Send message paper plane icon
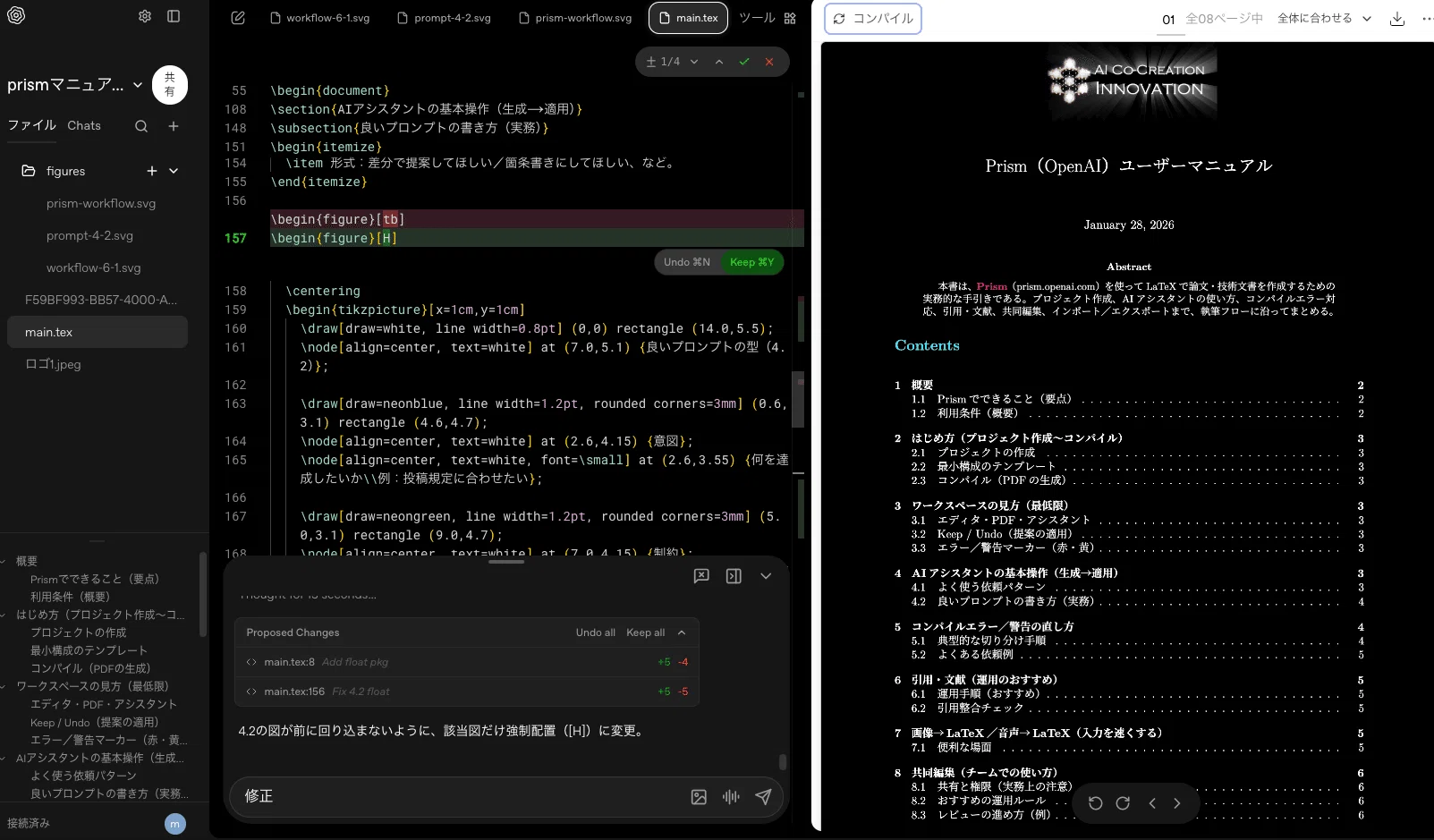This screenshot has height=840, width=1434. tap(763, 797)
